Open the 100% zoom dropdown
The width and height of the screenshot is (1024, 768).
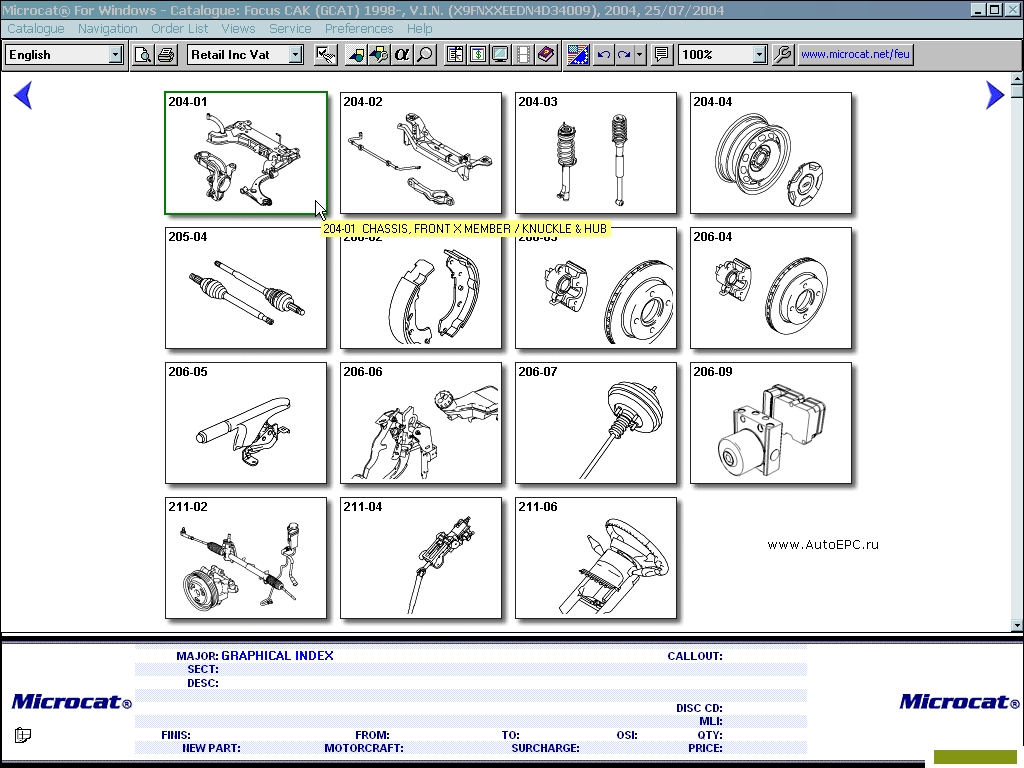click(x=759, y=55)
